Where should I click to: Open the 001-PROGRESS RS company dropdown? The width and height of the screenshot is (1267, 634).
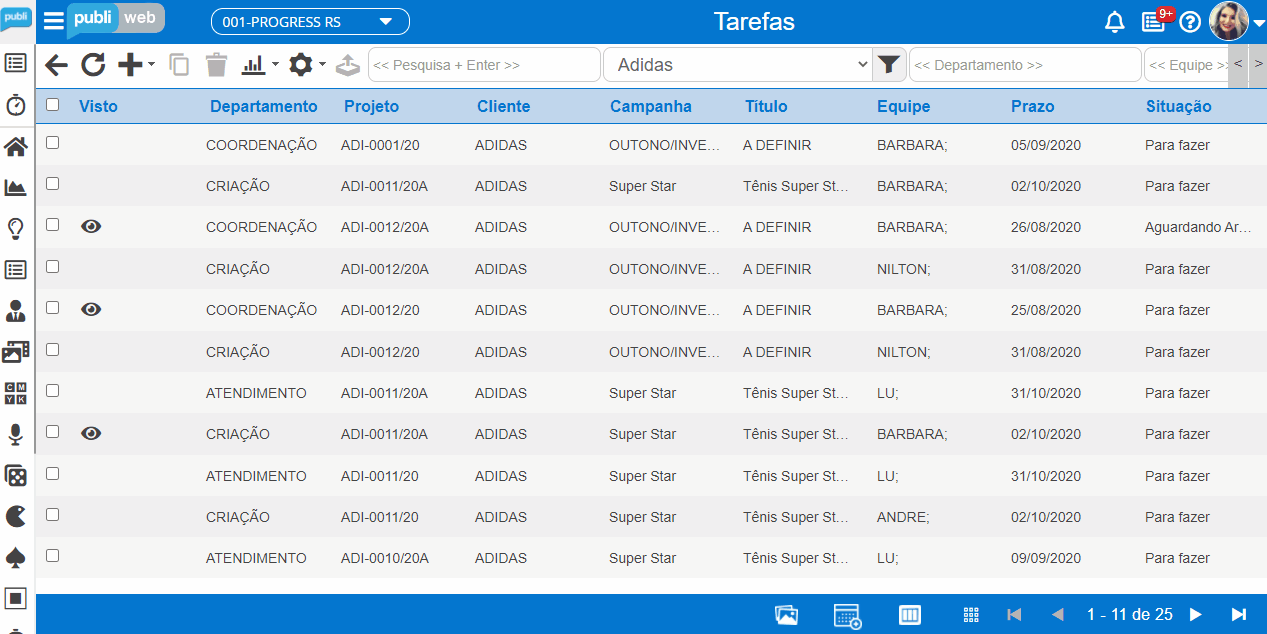coord(310,22)
